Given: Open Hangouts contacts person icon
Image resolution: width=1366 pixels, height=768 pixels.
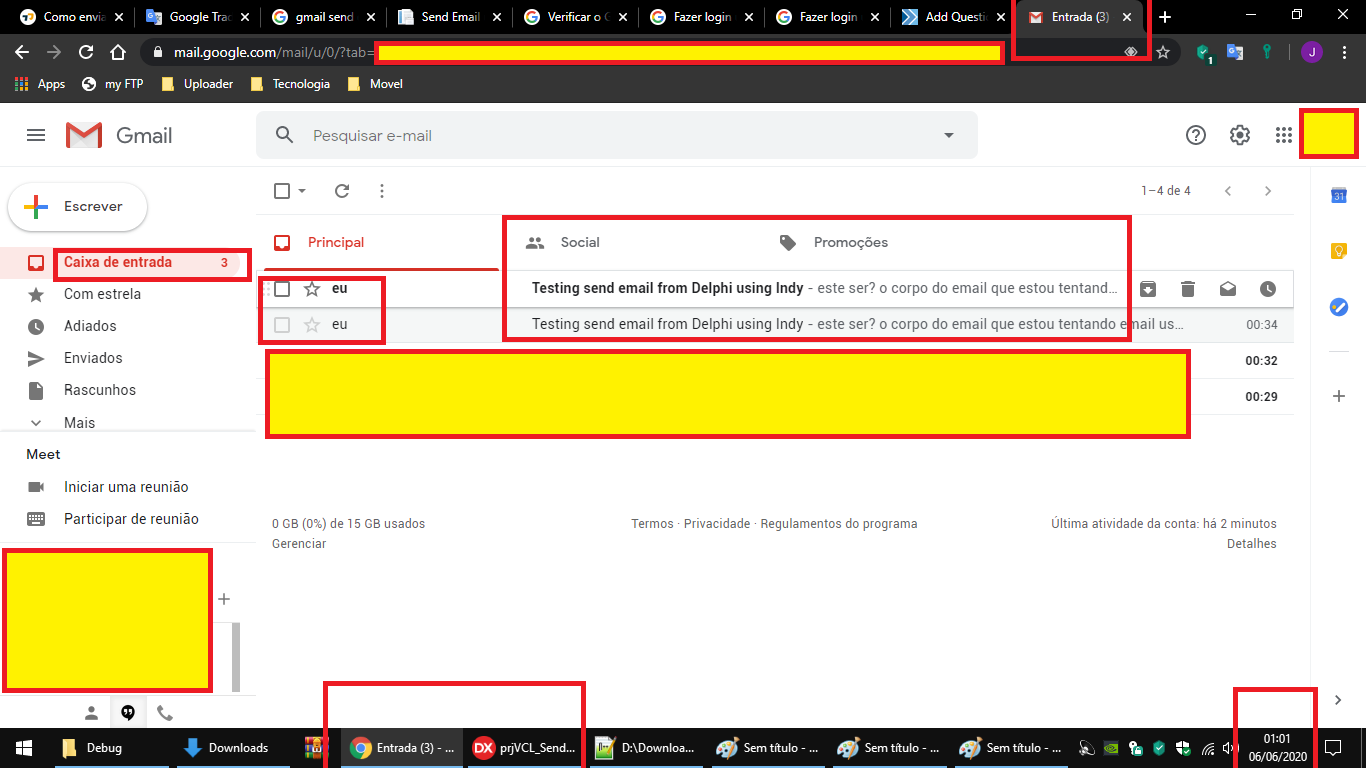Looking at the screenshot, I should 91,713.
